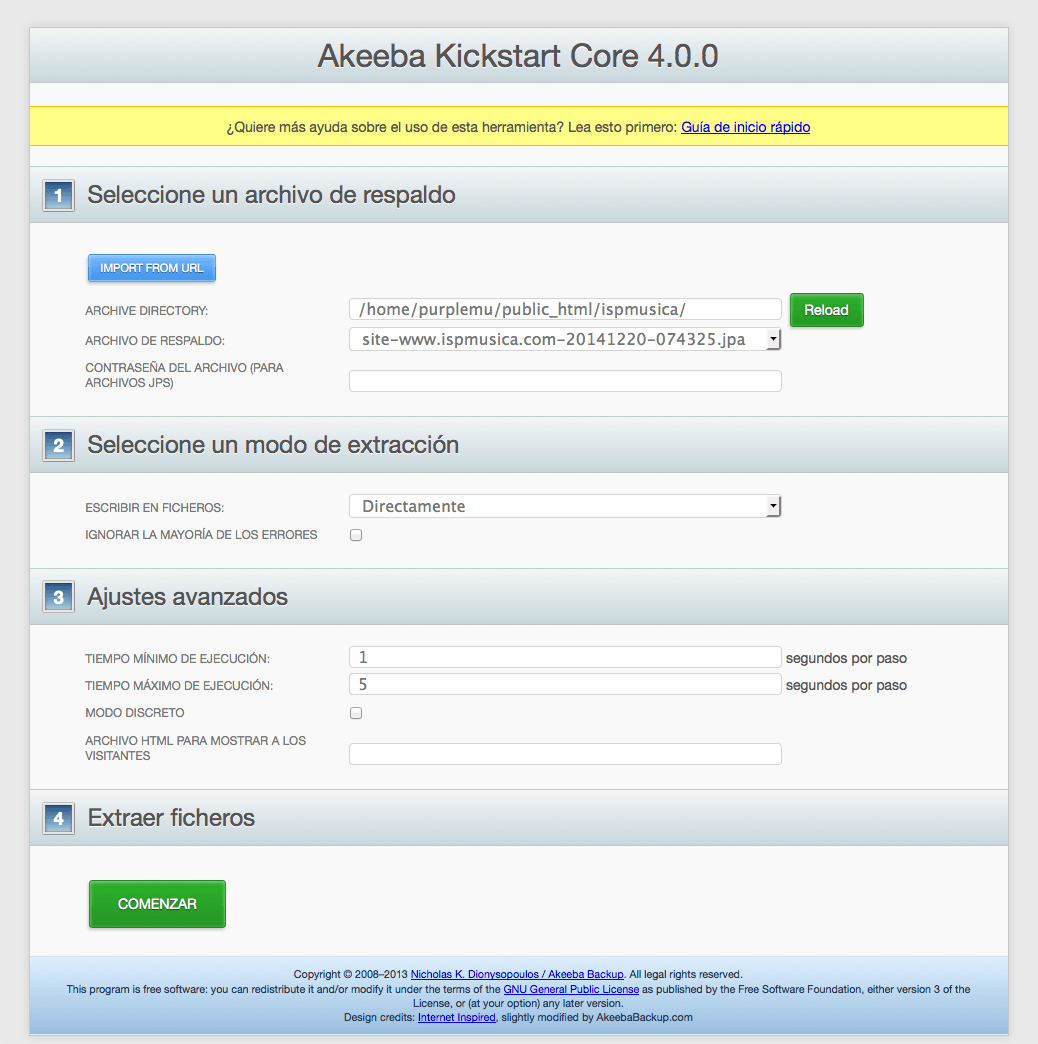Toggle the Modo discreto checkbox

(x=356, y=713)
